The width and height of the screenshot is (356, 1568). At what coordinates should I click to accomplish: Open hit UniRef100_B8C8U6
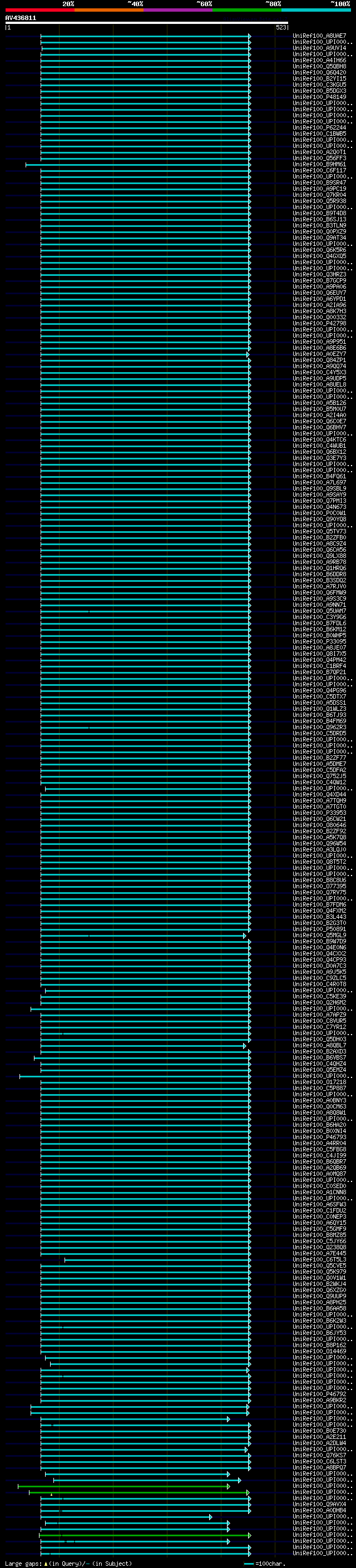[319, 880]
